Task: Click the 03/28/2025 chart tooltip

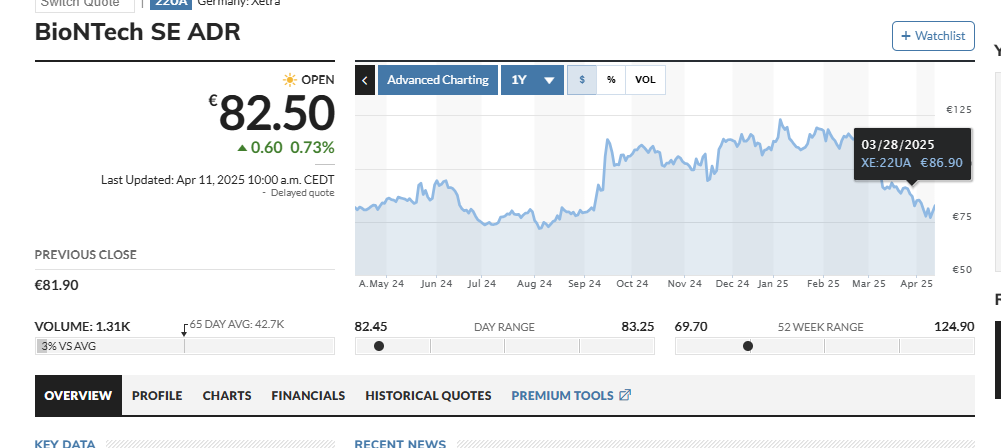Action: (912, 153)
